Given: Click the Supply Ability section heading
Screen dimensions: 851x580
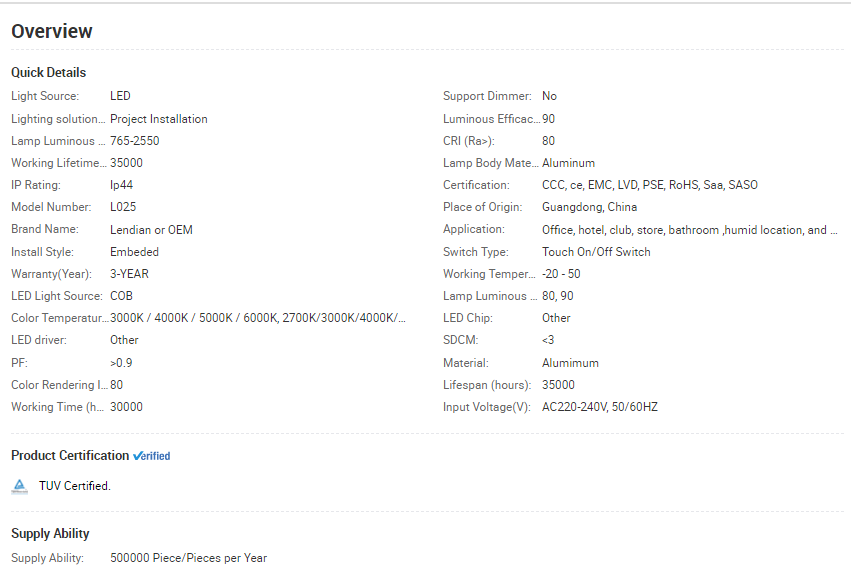Looking at the screenshot, I should click(50, 534).
